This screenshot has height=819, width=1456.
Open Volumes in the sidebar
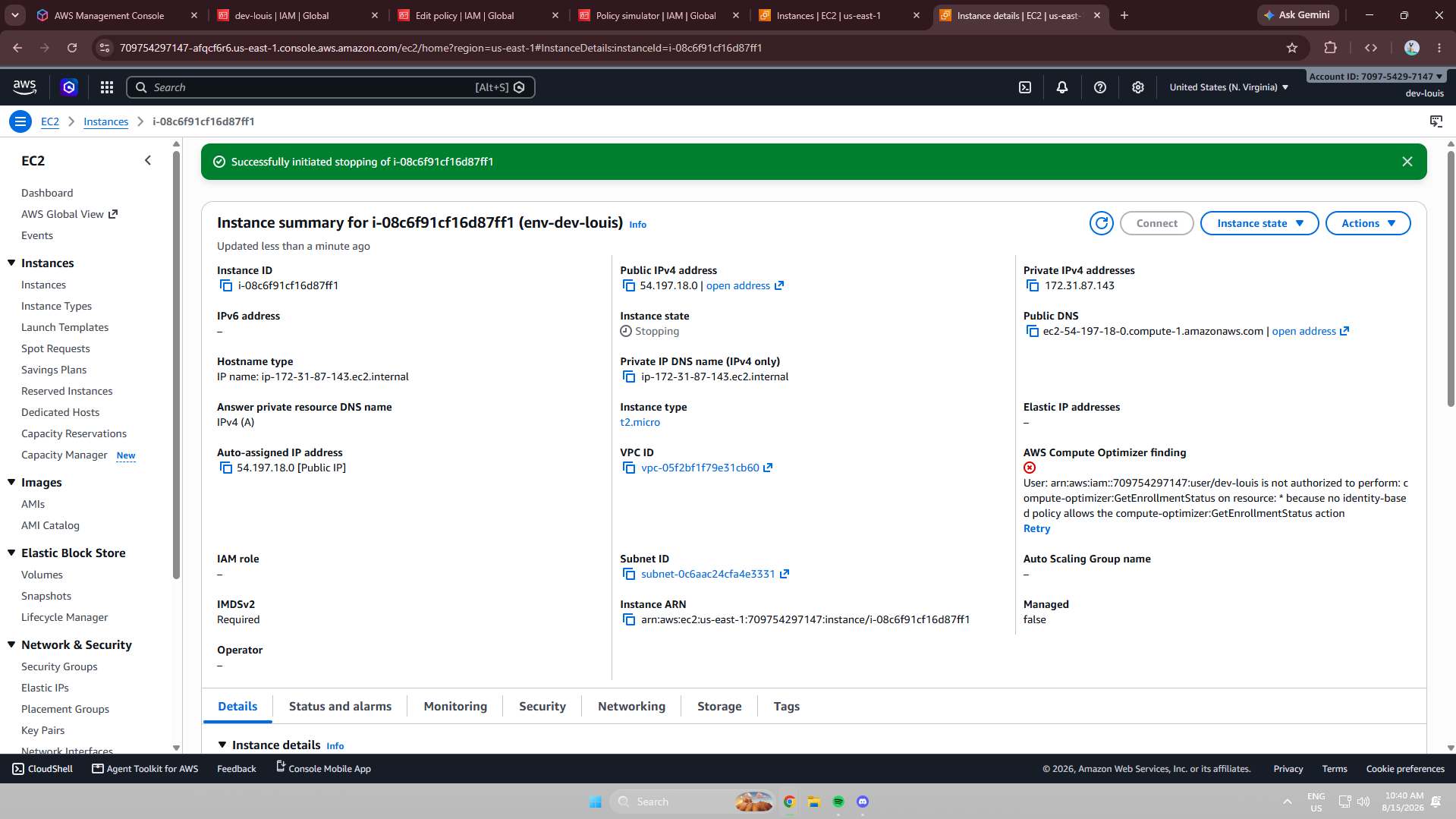click(x=42, y=575)
